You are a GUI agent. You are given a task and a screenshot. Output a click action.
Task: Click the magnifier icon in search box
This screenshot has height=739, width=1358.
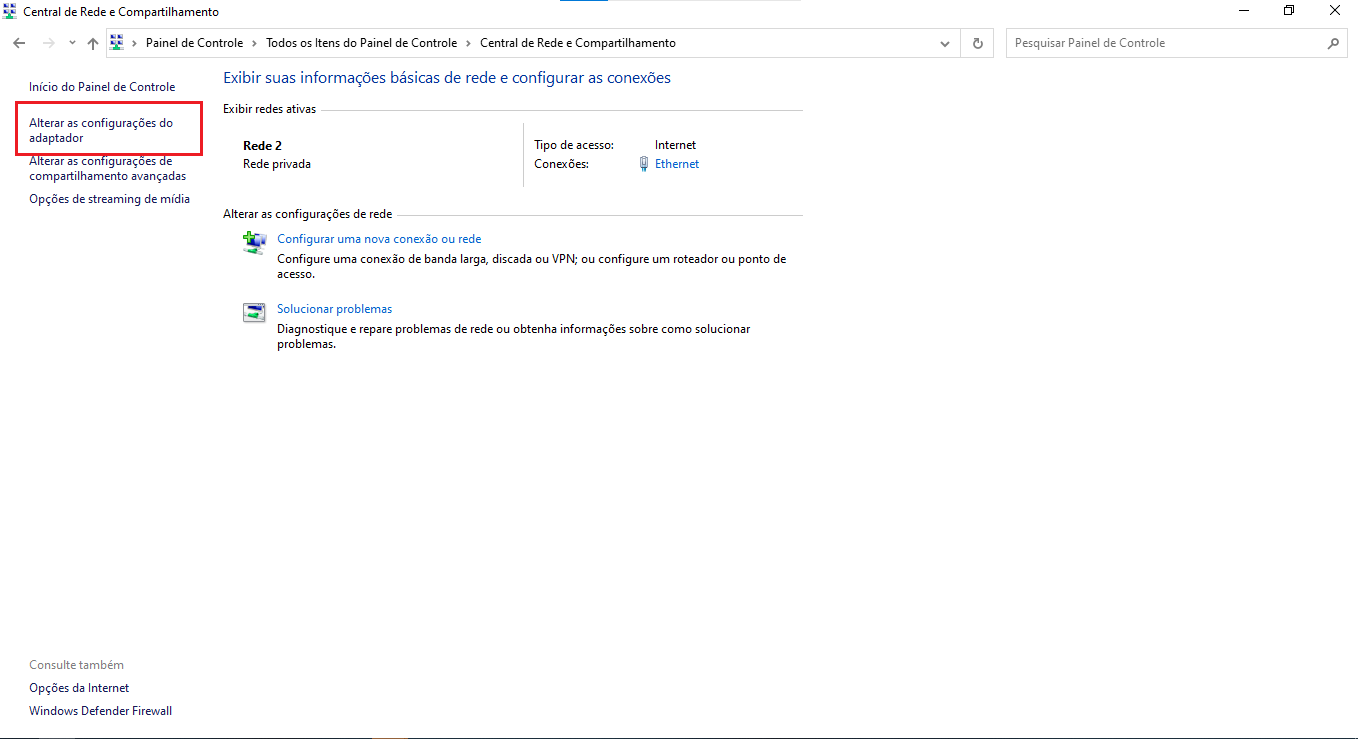(x=1333, y=43)
